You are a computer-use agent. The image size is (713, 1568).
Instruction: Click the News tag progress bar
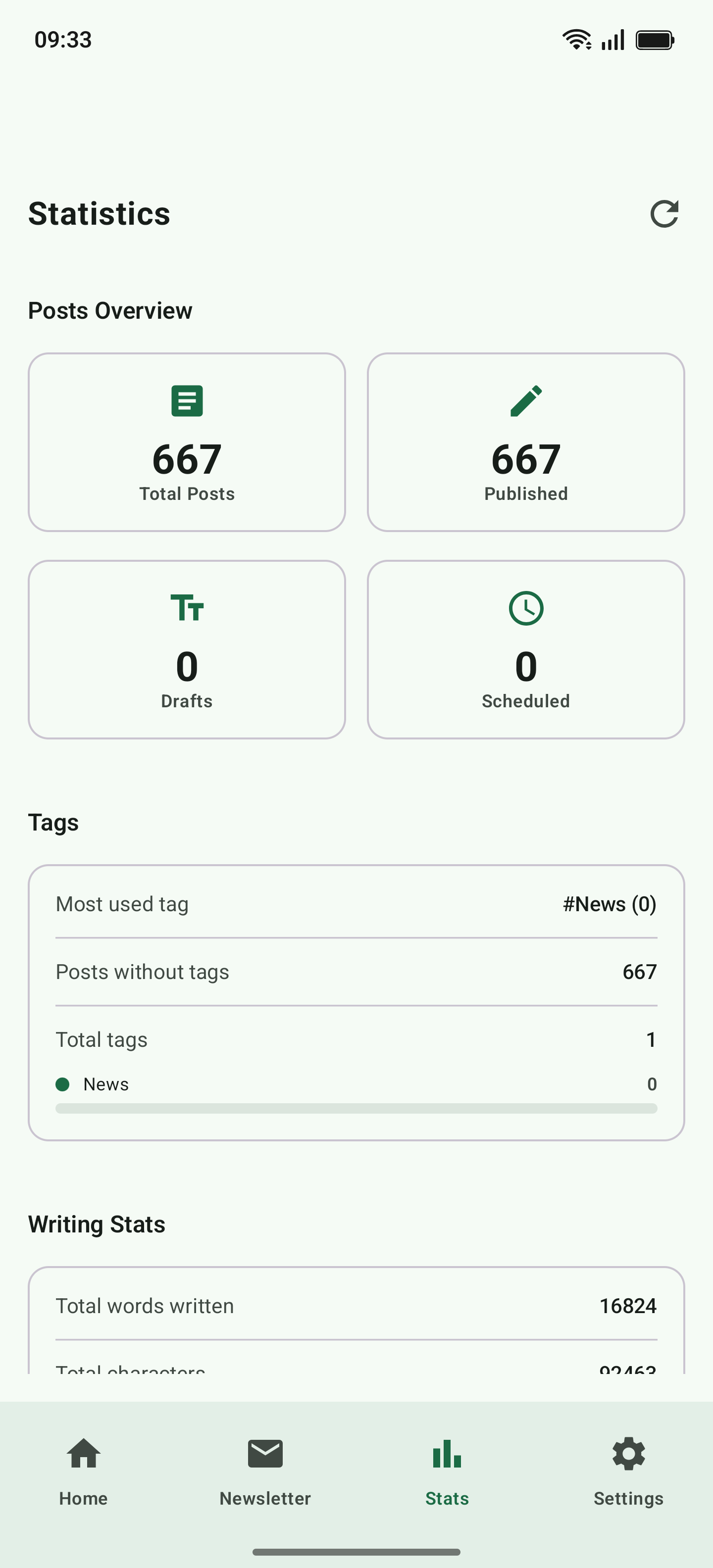[x=356, y=1108]
